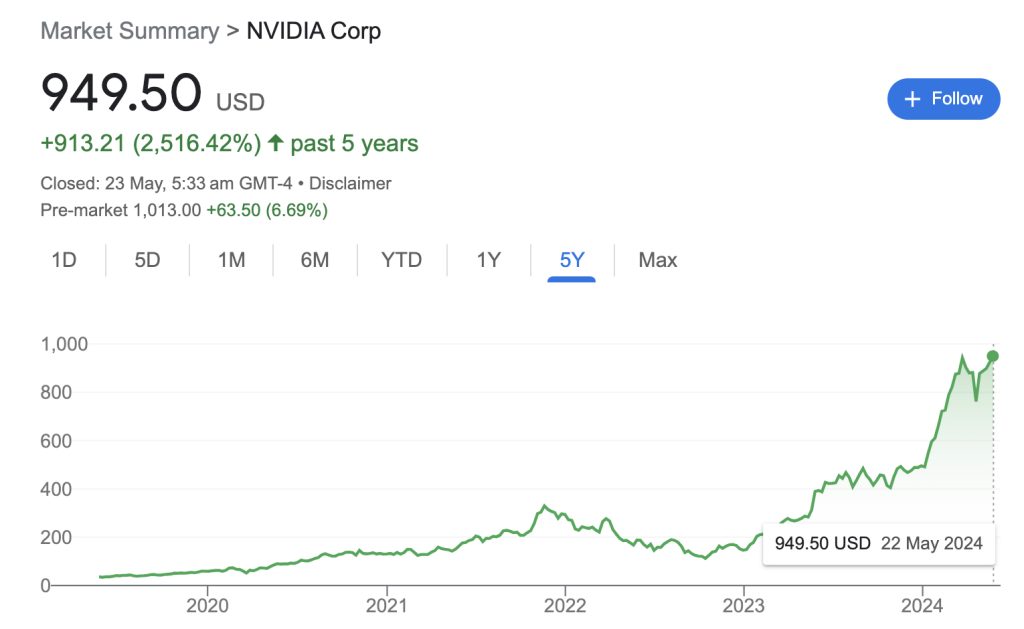The image size is (1024, 629).
Task: Click the 2020 label on x-axis
Action: click(x=208, y=606)
